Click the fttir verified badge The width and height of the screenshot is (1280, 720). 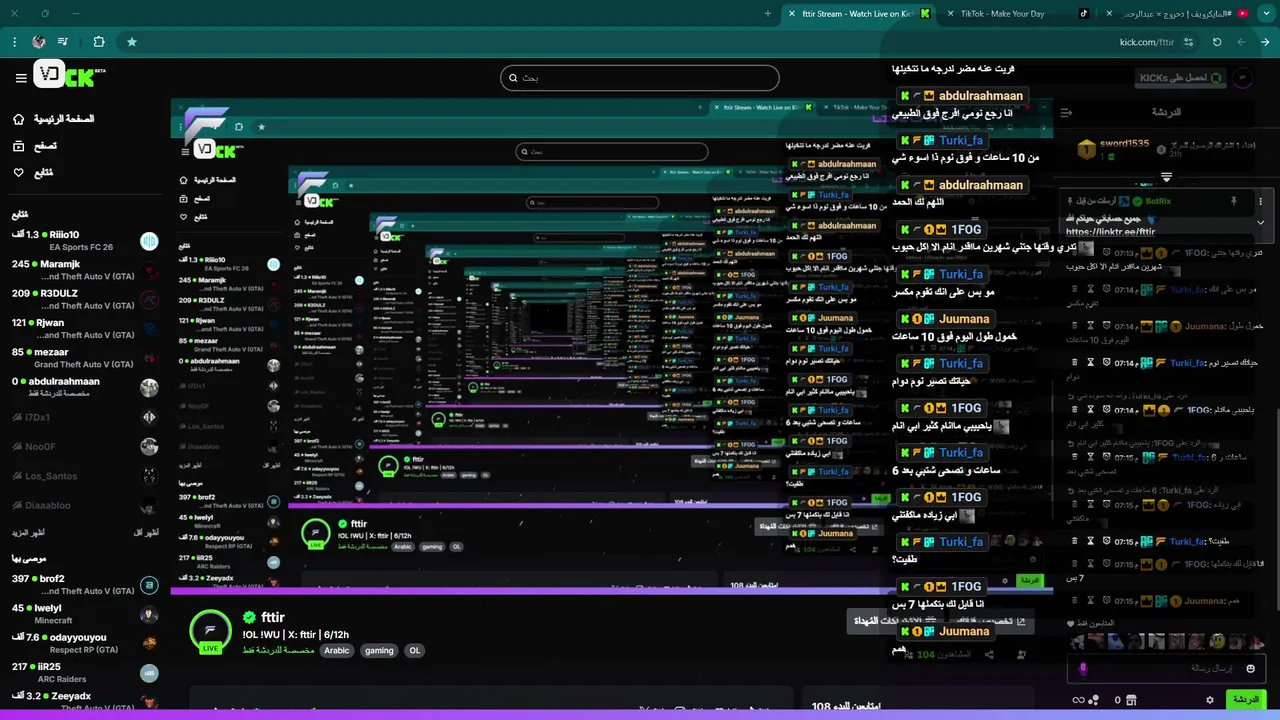(x=249, y=618)
